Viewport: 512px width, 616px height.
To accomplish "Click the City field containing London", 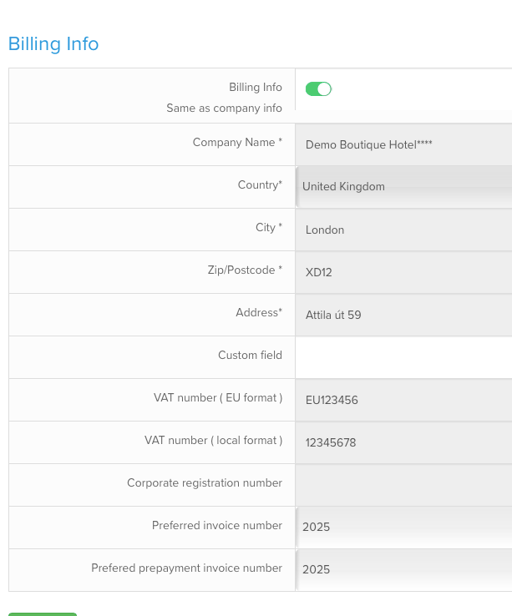I will [x=404, y=230].
